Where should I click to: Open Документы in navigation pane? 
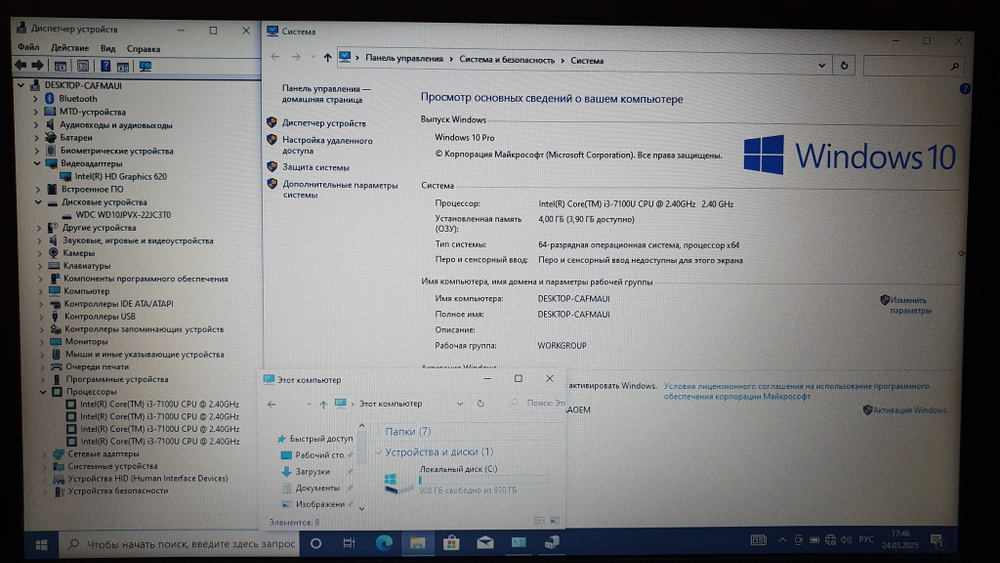tap(317, 488)
